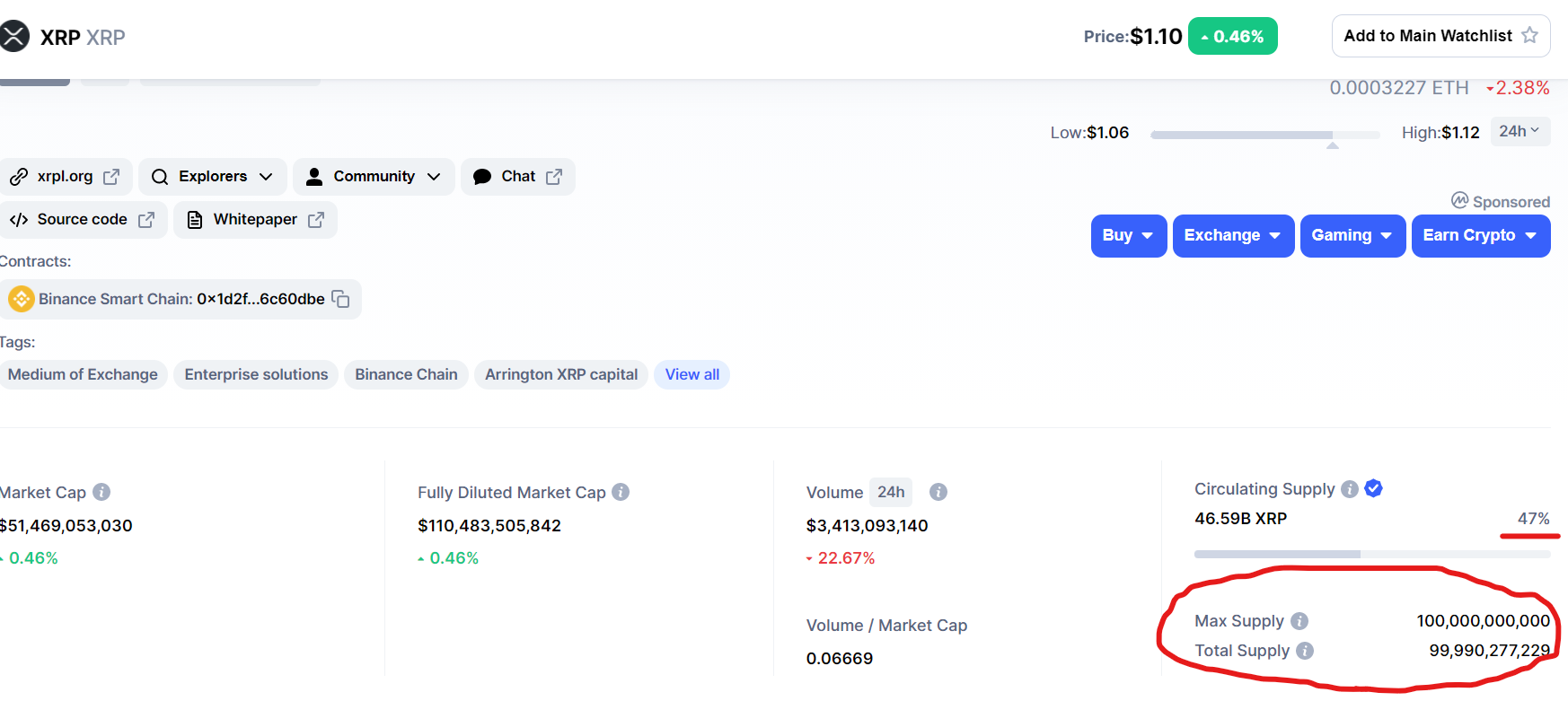Open the Buy dropdown

coord(1129,236)
